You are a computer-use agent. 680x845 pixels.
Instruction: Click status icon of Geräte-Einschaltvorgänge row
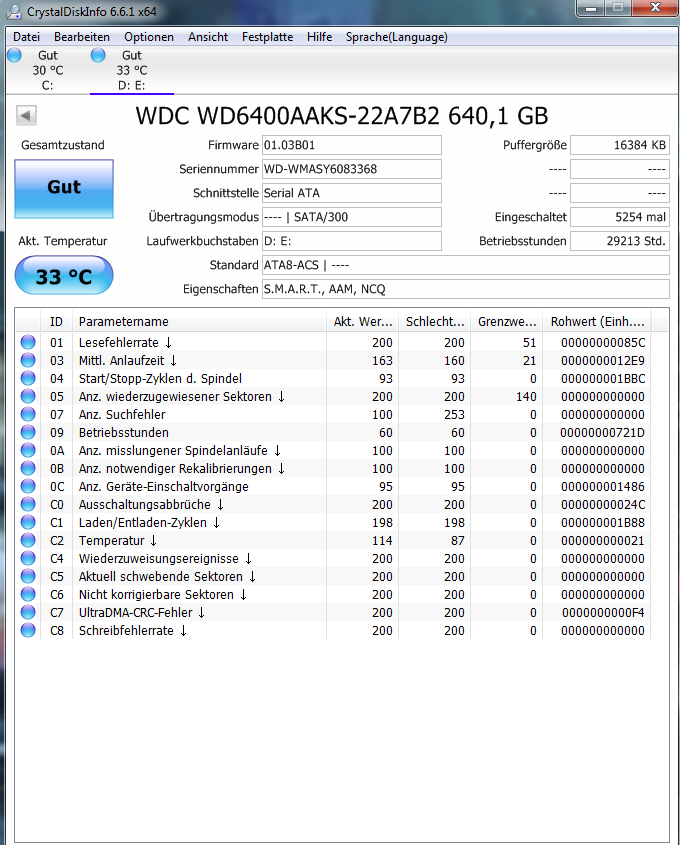[28, 486]
